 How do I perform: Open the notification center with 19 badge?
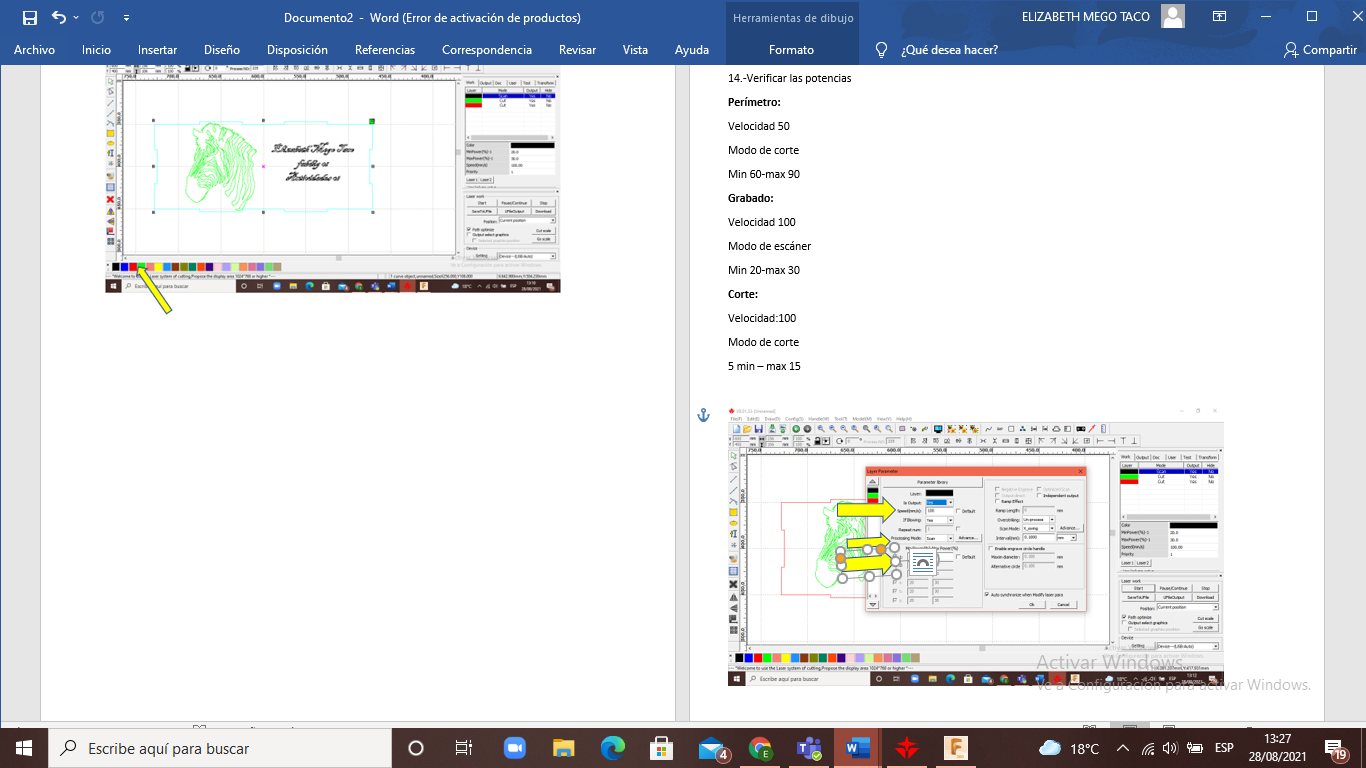pyautogui.click(x=1337, y=748)
